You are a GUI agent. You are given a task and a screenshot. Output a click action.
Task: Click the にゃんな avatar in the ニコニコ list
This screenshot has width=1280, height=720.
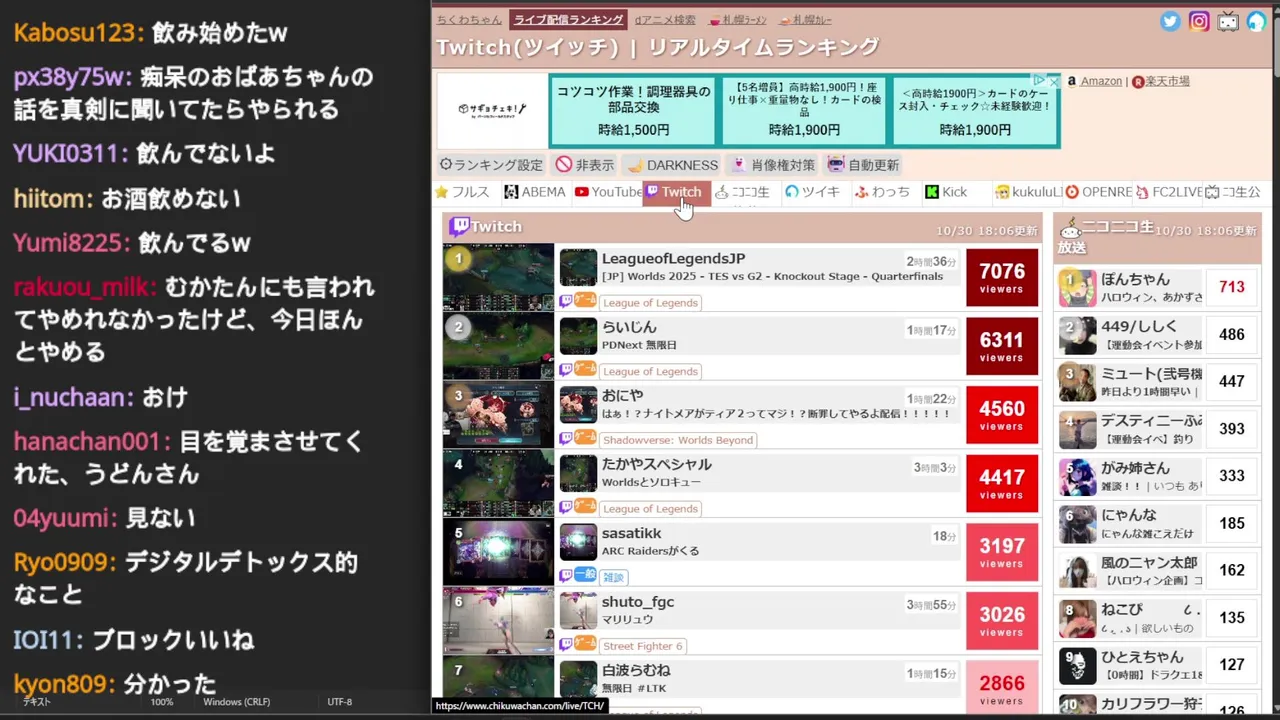(1078, 524)
